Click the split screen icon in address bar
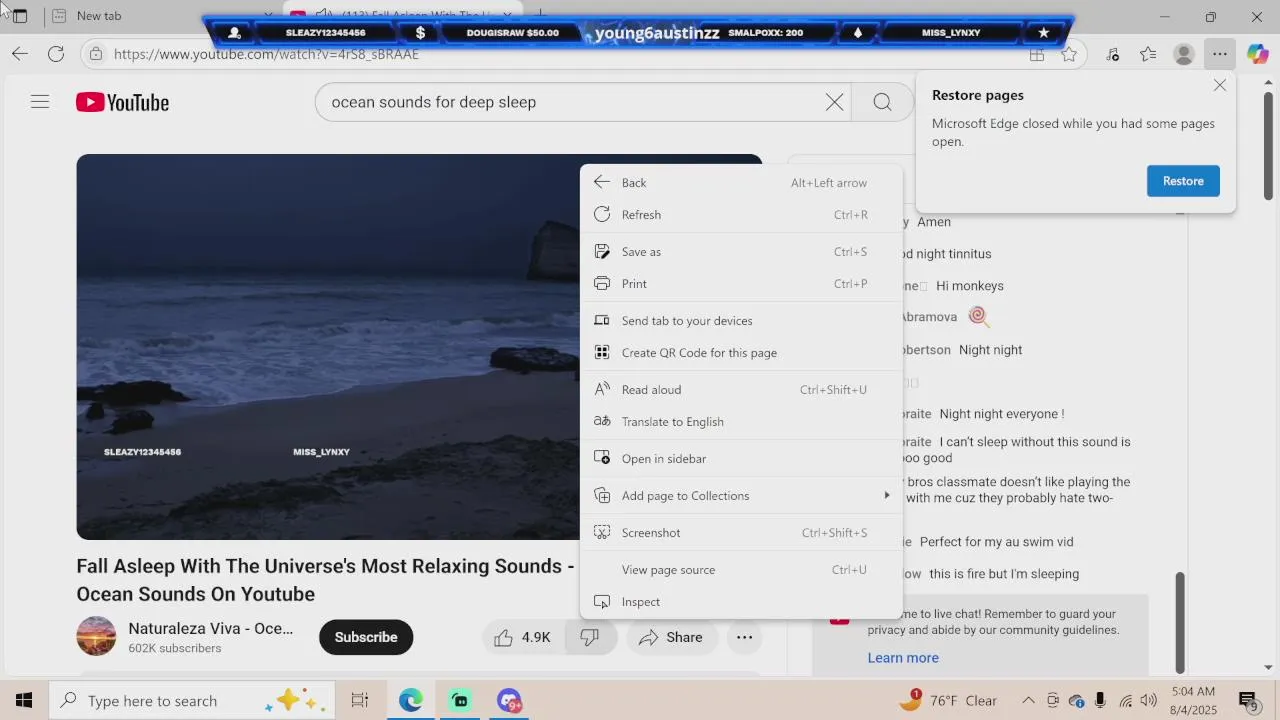The width and height of the screenshot is (1280, 720). 1037,55
